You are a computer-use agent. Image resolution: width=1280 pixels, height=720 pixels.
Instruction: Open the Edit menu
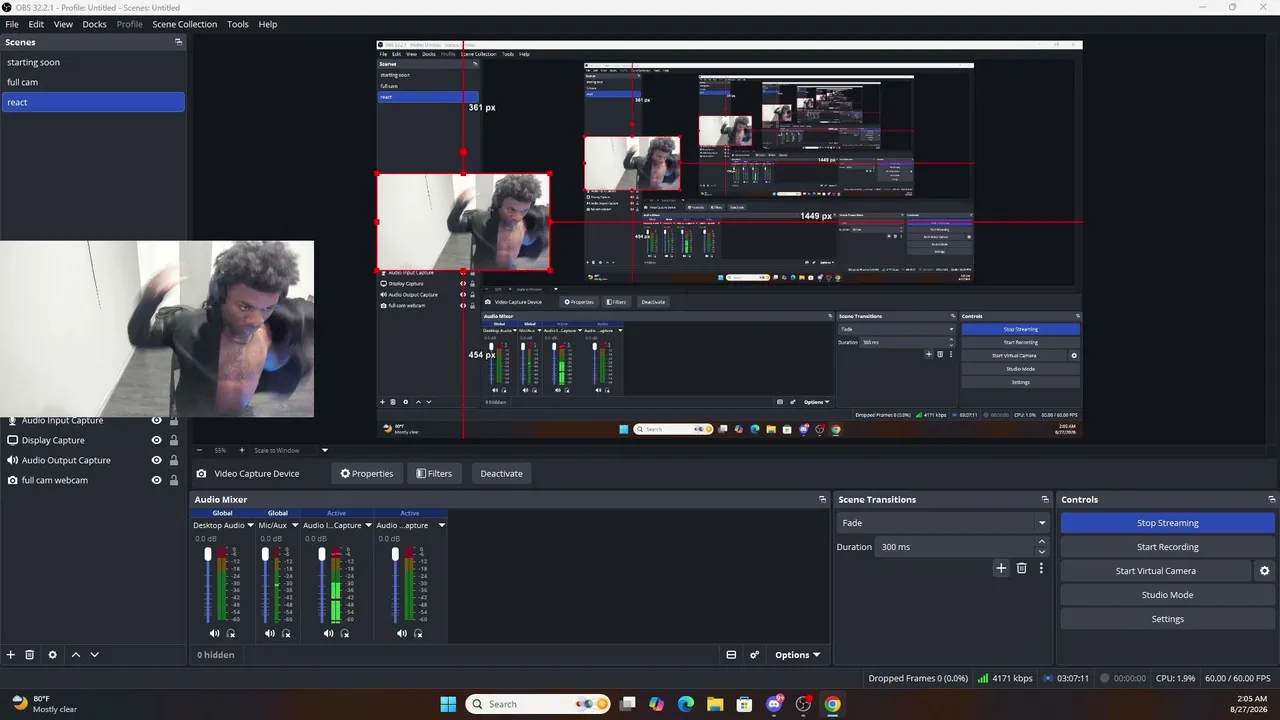(x=36, y=24)
